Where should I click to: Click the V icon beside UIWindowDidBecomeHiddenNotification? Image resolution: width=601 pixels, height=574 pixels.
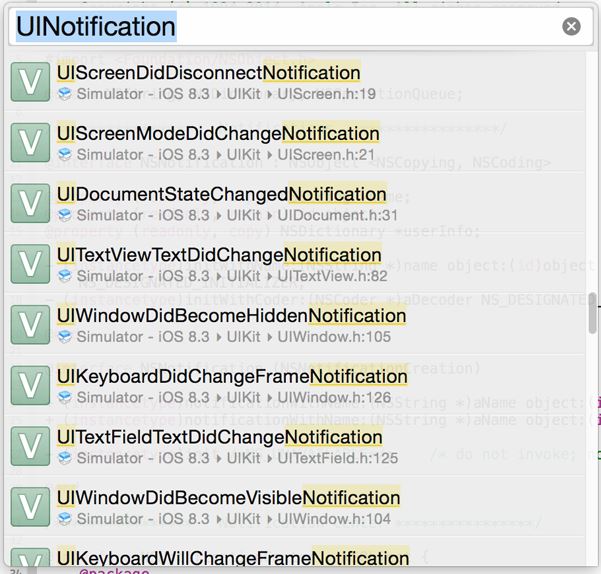click(x=30, y=326)
